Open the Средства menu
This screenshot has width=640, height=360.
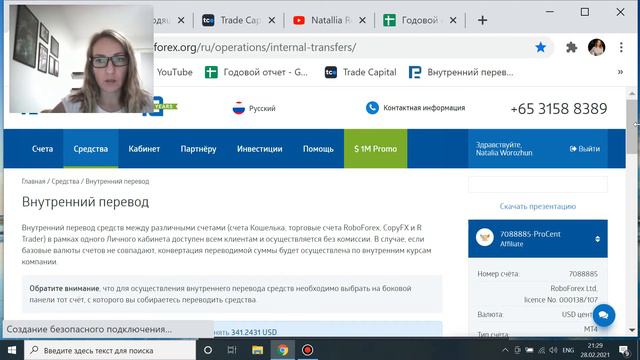coord(91,149)
